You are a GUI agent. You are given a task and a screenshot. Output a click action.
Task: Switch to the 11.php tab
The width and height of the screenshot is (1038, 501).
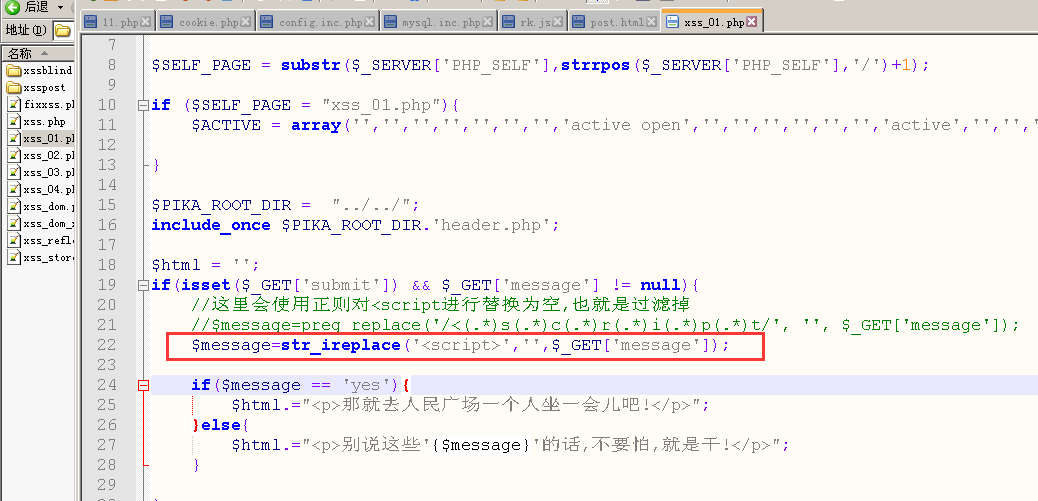pyautogui.click(x=120, y=22)
